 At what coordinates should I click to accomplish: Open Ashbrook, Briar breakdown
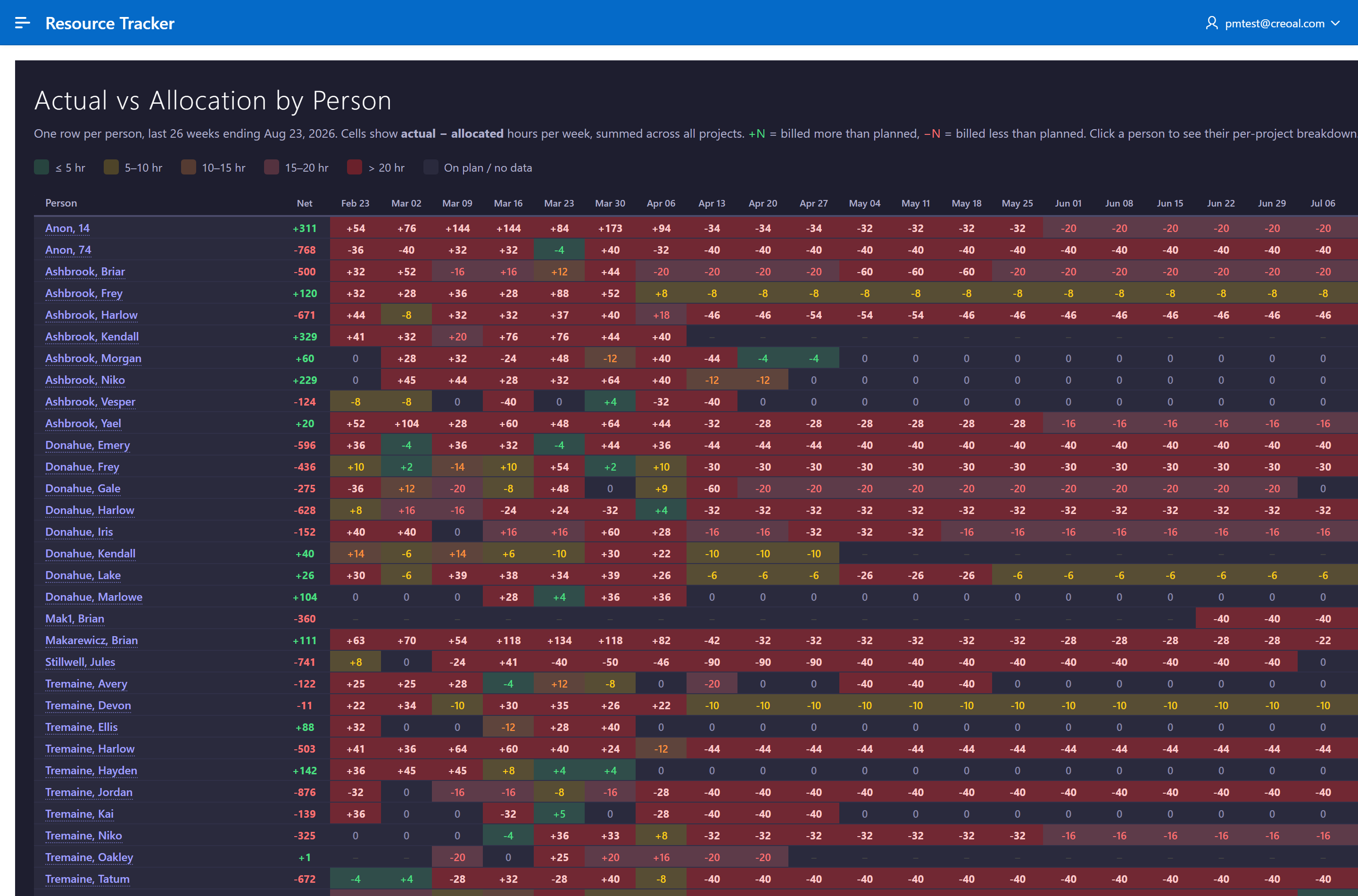85,272
